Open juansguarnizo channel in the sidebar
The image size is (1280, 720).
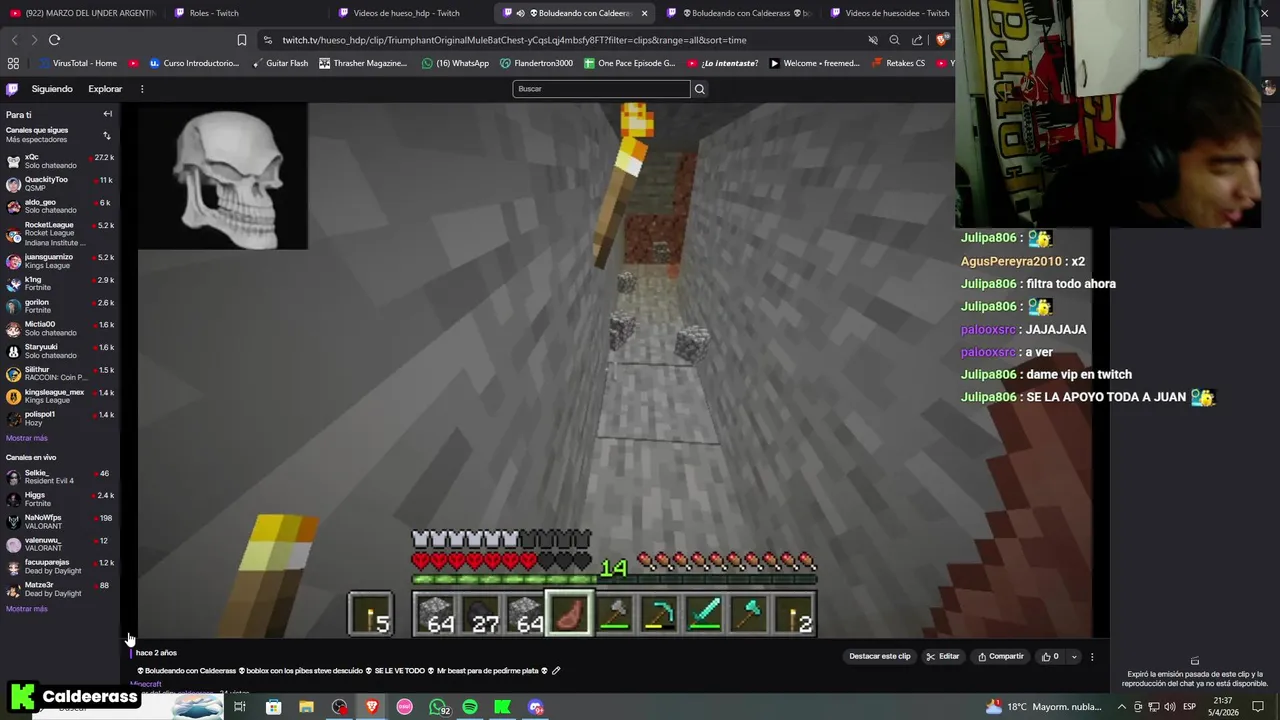coord(60,261)
